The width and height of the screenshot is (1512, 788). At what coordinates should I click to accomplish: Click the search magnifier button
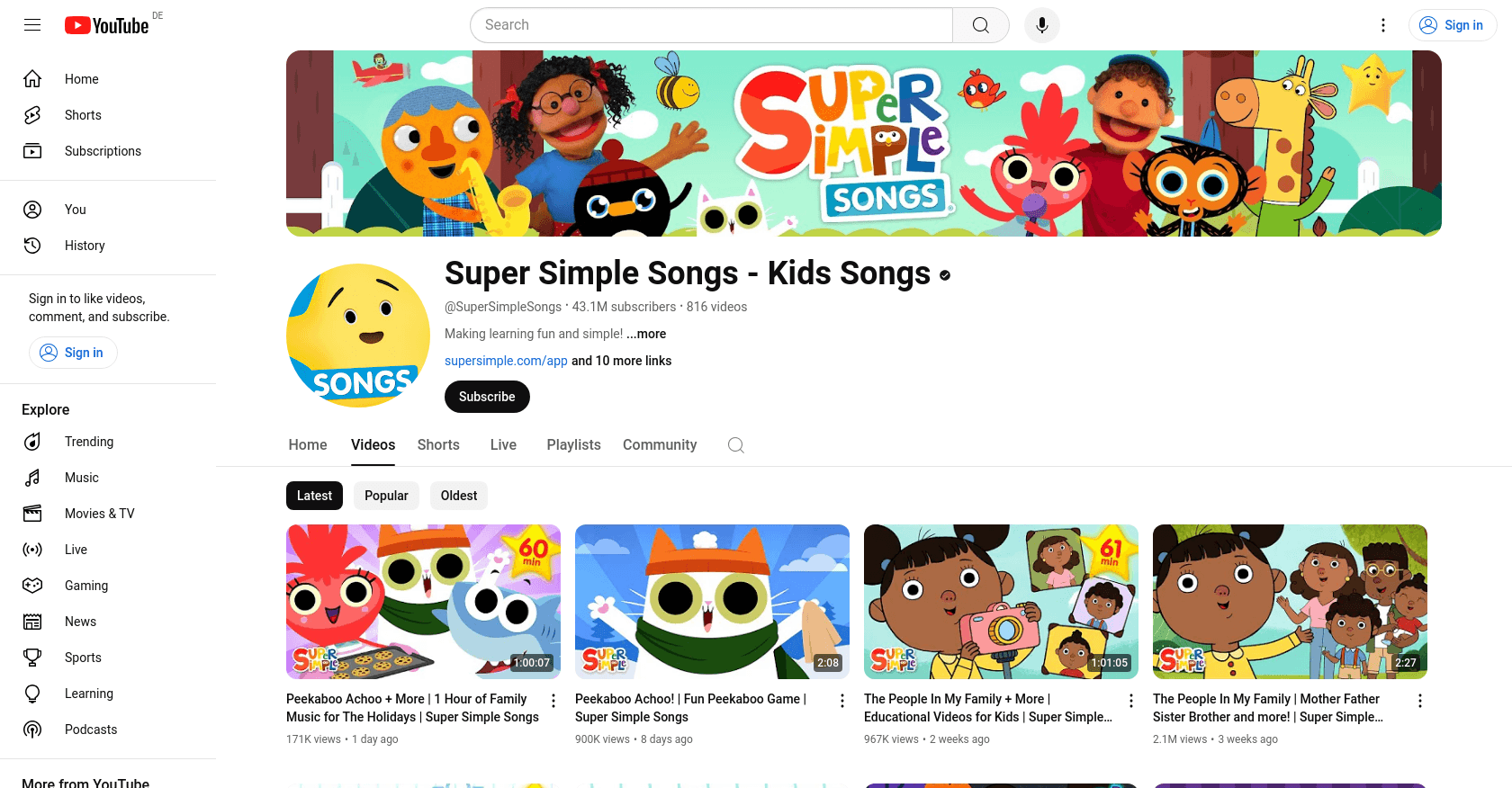pos(981,25)
